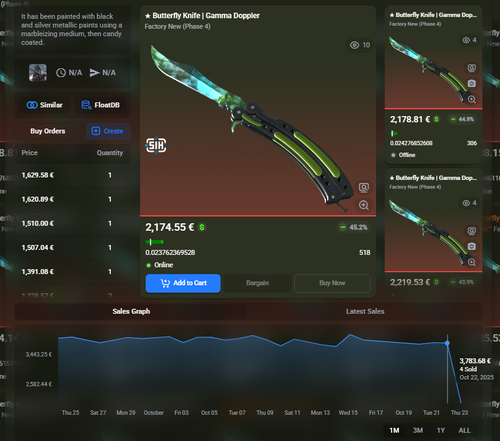This screenshot has width=500, height=441.
Task: Click pattern number 306
Action: pyautogui.click(x=472, y=143)
